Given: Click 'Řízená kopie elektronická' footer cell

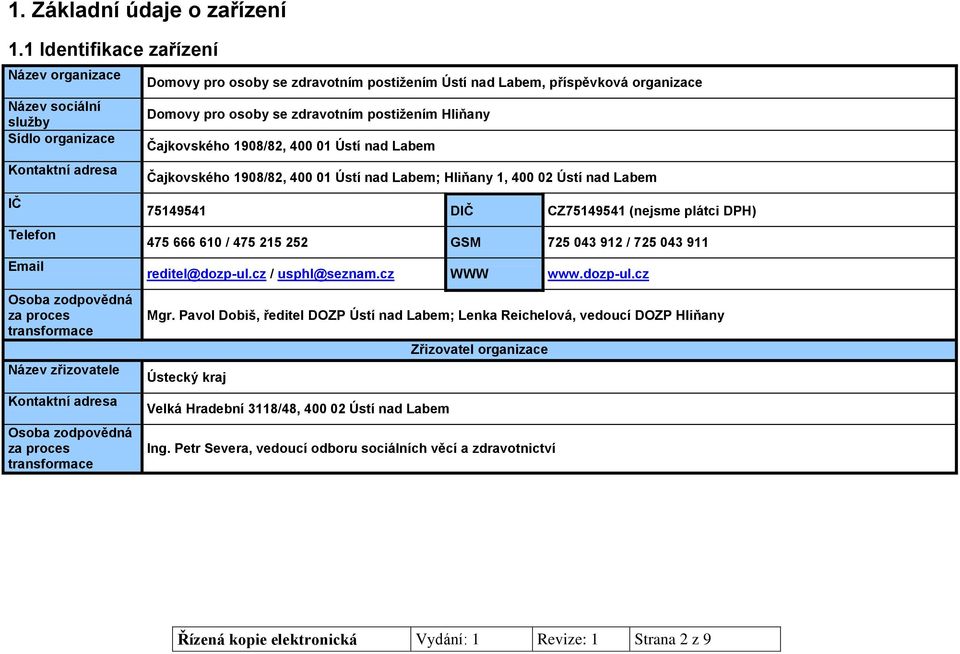Looking at the screenshot, I should coord(291,639).
